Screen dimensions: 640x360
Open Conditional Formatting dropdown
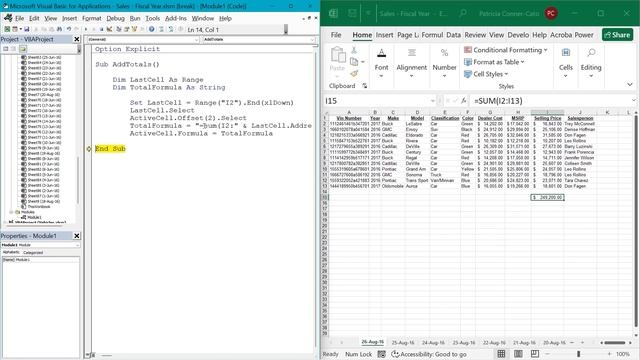(x=506, y=50)
